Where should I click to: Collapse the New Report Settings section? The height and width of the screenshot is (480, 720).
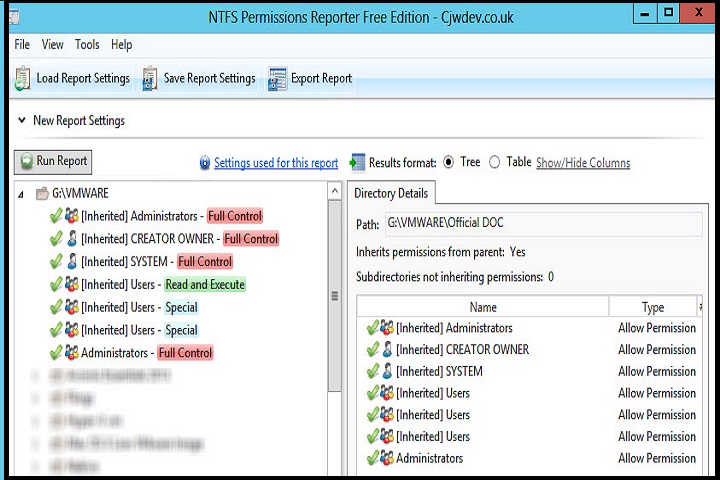[x=21, y=121]
